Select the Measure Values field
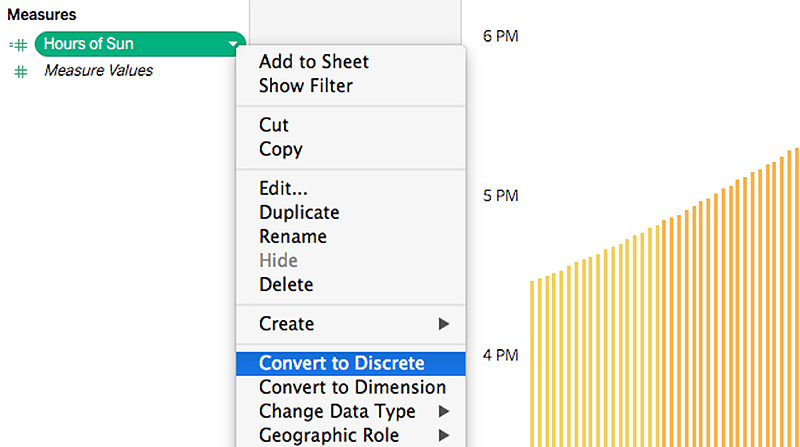Image resolution: width=800 pixels, height=447 pixels. (x=98, y=70)
